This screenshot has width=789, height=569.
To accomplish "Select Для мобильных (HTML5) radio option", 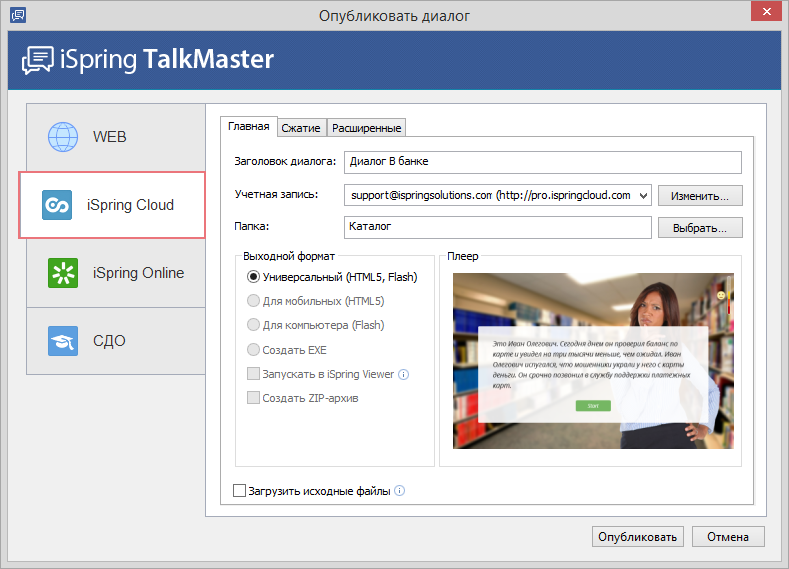I will pos(253,301).
